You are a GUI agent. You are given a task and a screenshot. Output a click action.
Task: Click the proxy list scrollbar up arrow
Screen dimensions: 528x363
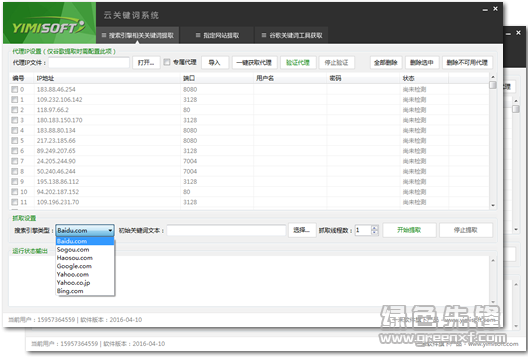click(493, 77)
